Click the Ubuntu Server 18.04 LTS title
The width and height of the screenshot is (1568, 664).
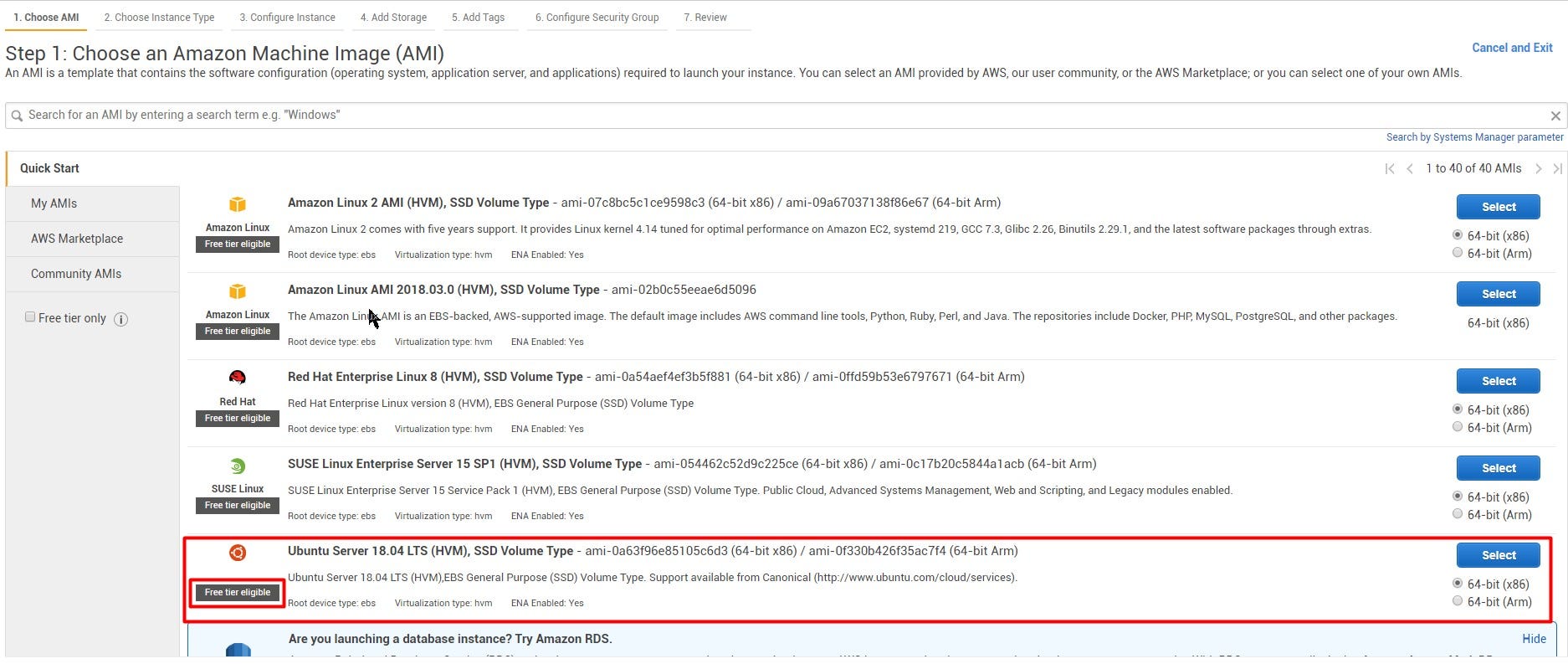click(430, 551)
